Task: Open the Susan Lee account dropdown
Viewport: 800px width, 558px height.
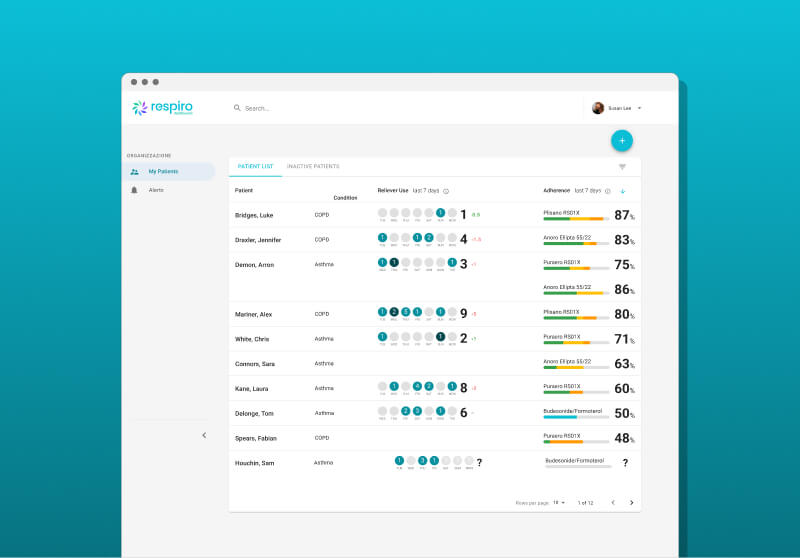Action: (639, 108)
